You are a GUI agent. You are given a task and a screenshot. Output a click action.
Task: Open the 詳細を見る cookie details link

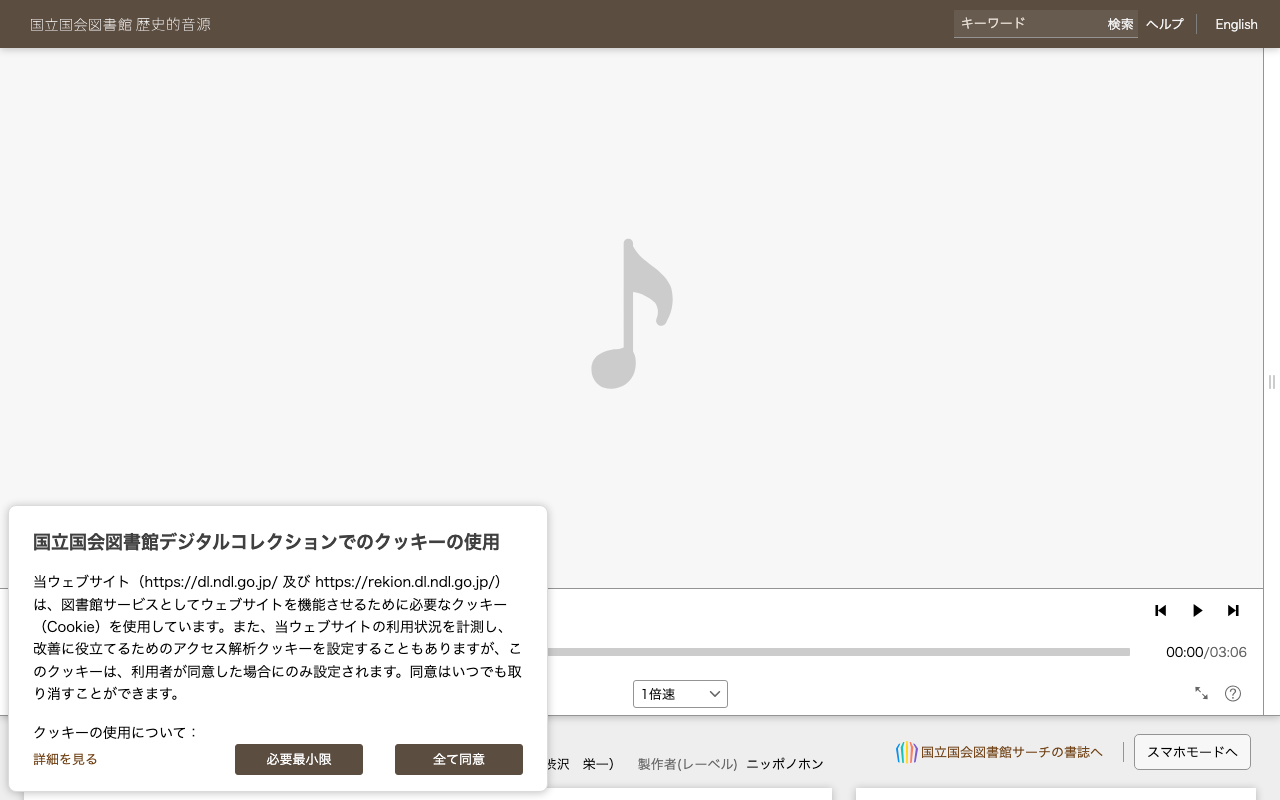point(65,759)
